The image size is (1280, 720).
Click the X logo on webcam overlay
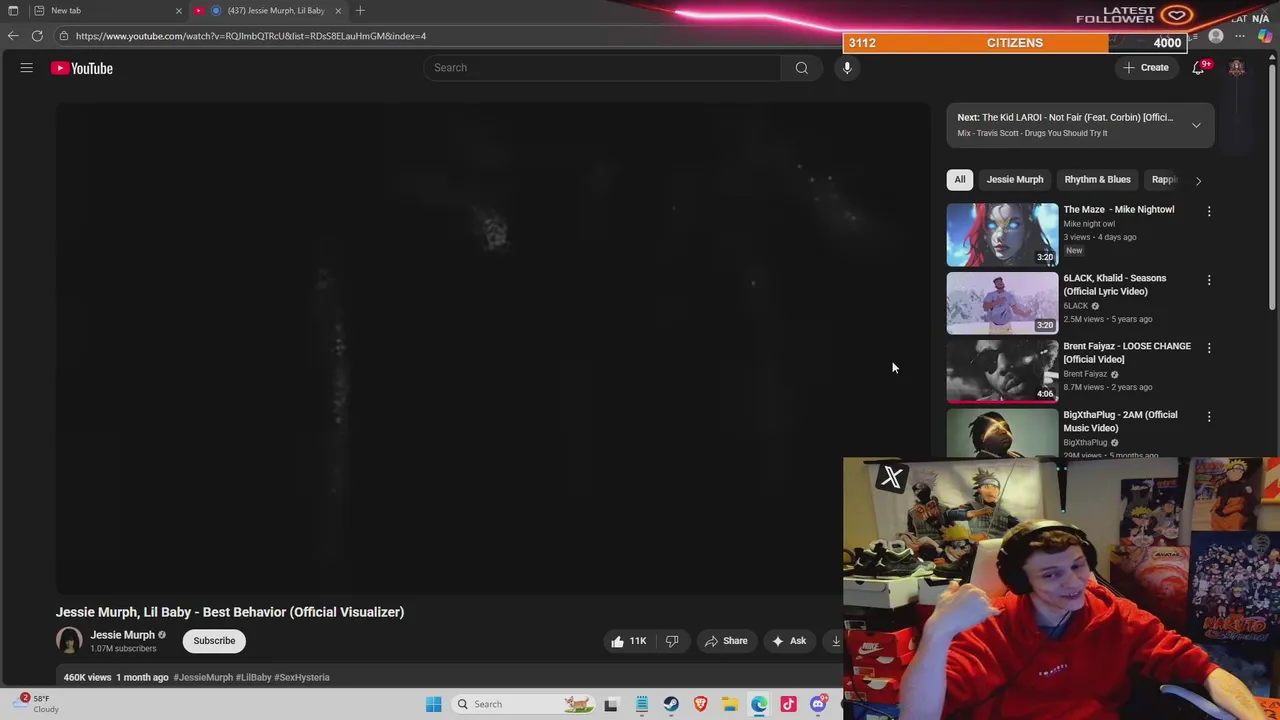click(891, 477)
